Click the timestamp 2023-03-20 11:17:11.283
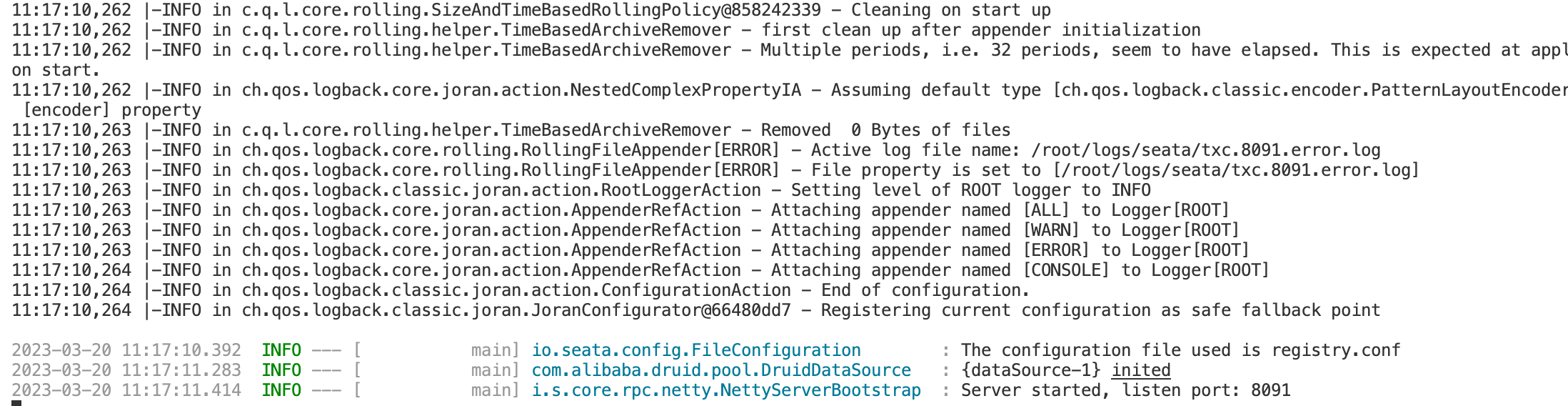 (126, 370)
